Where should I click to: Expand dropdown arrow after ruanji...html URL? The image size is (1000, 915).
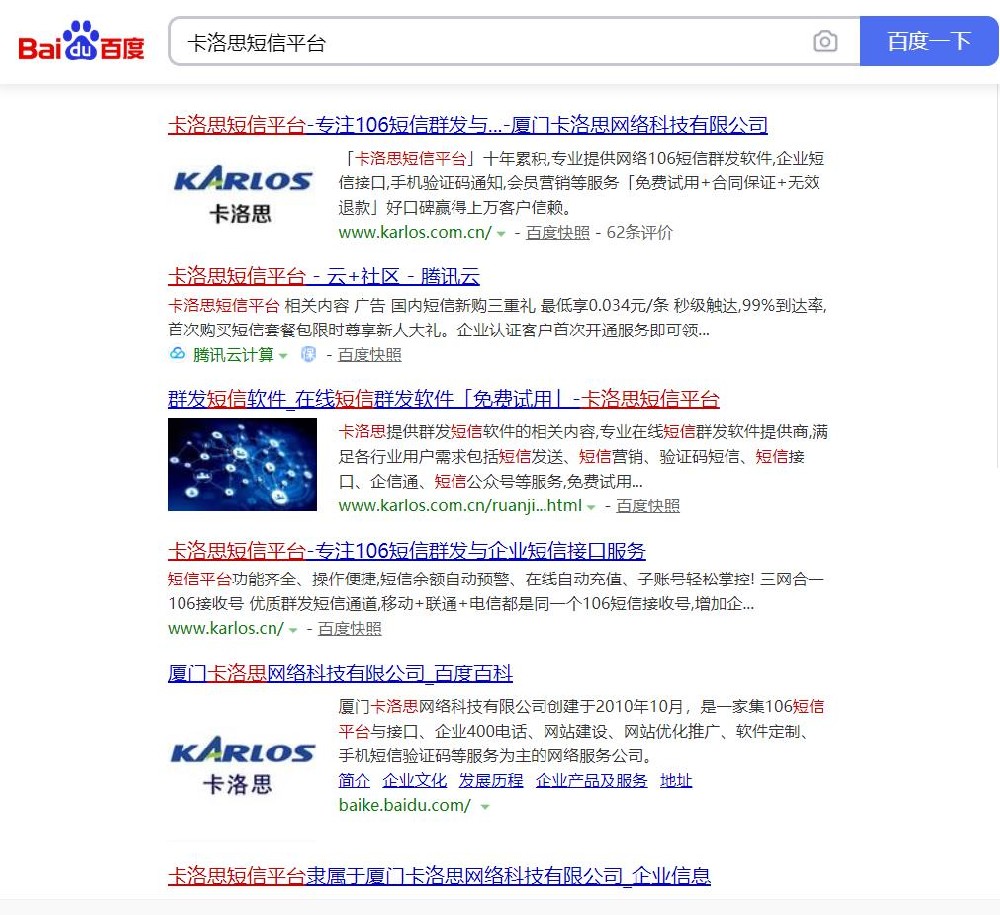tap(591, 507)
